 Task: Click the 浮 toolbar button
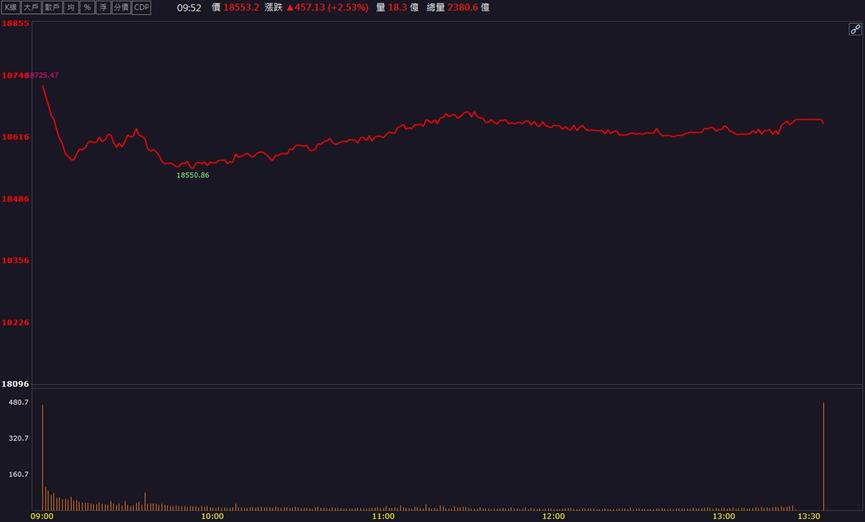click(103, 7)
